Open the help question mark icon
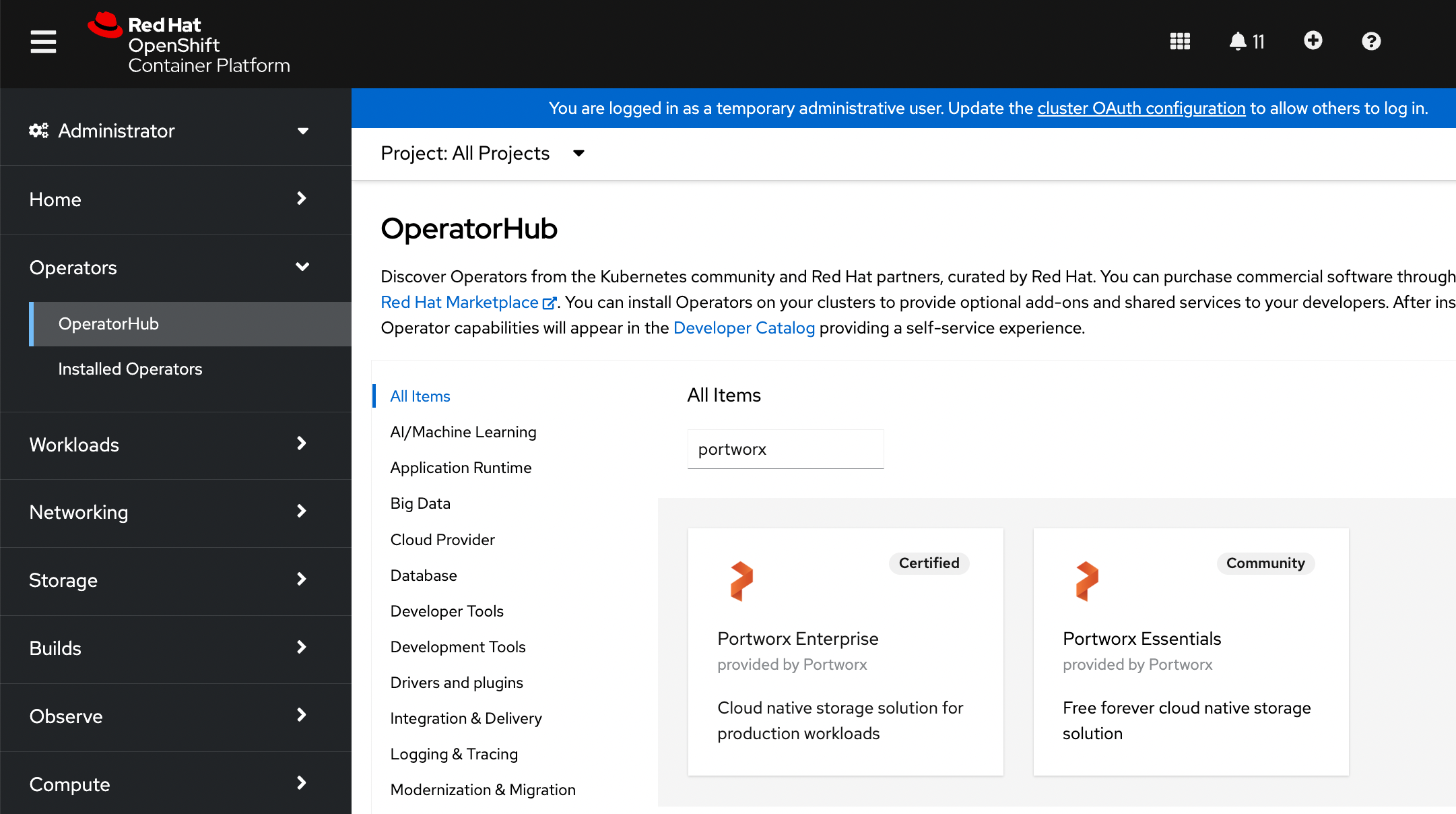This screenshot has height=814, width=1456. pyautogui.click(x=1372, y=41)
